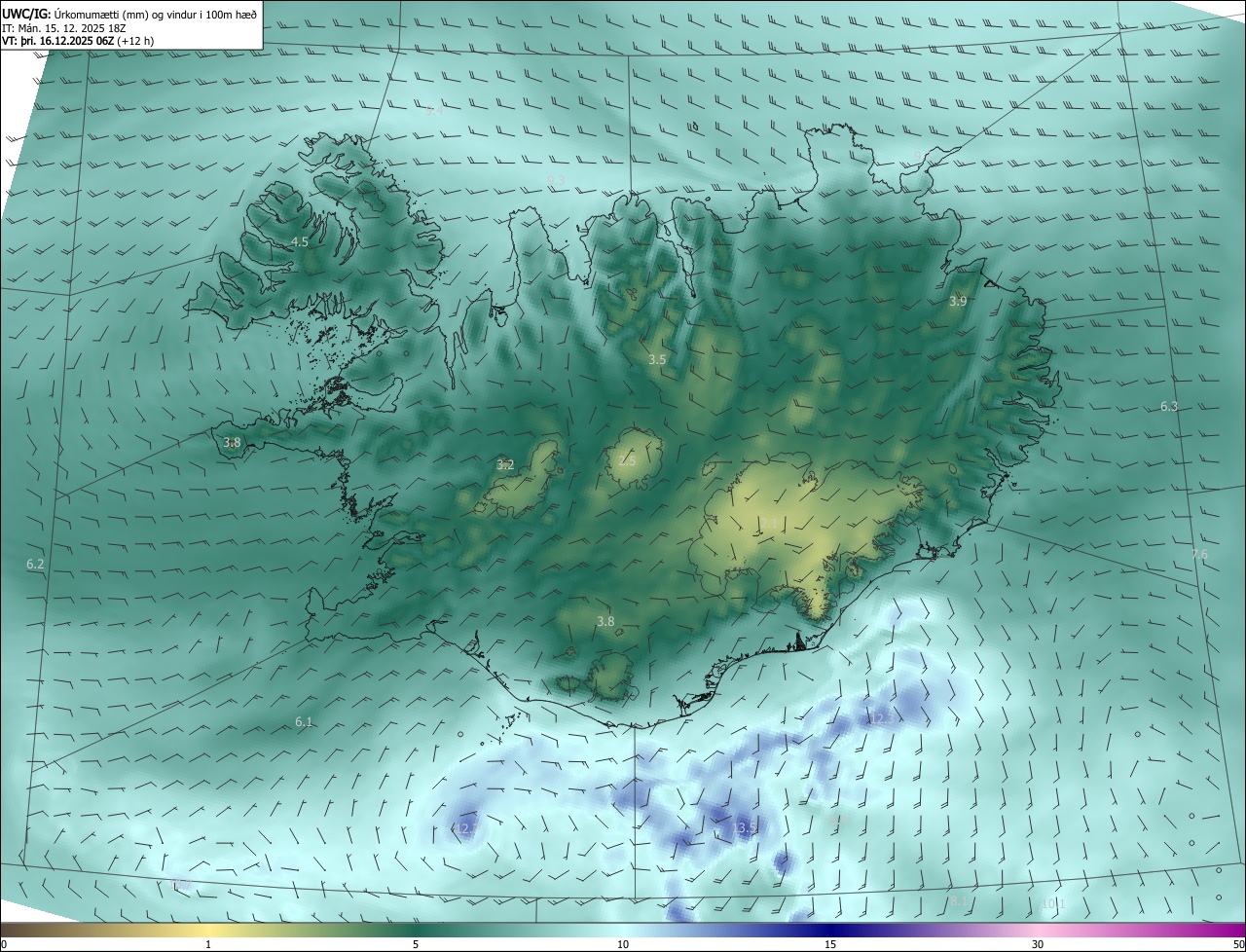The width and height of the screenshot is (1246, 952).
Task: Click the 'UWC/IG: Úrkomumætti (mm)' title line
Action: [x=129, y=14]
